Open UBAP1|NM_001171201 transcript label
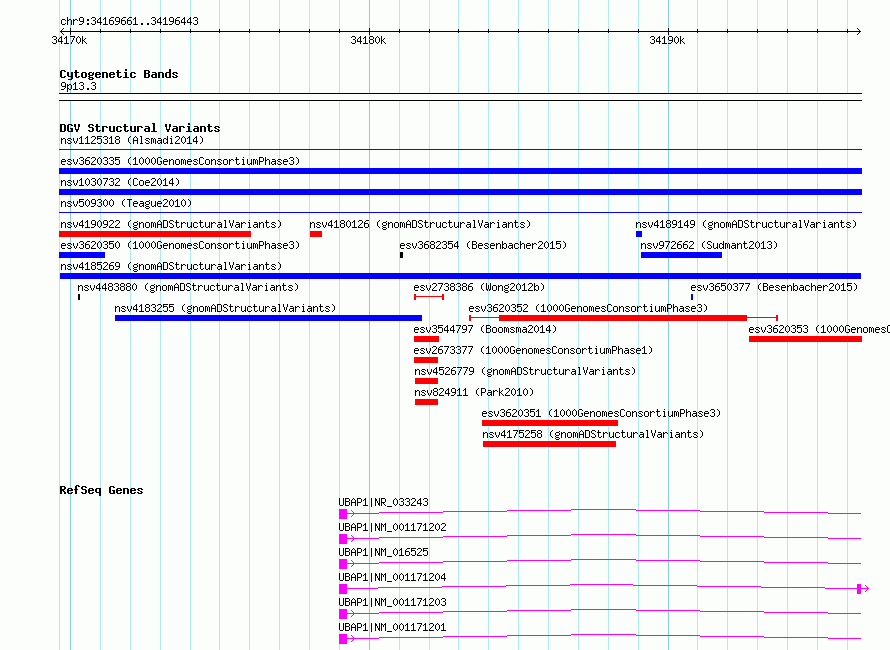The image size is (890, 650). pos(392,627)
